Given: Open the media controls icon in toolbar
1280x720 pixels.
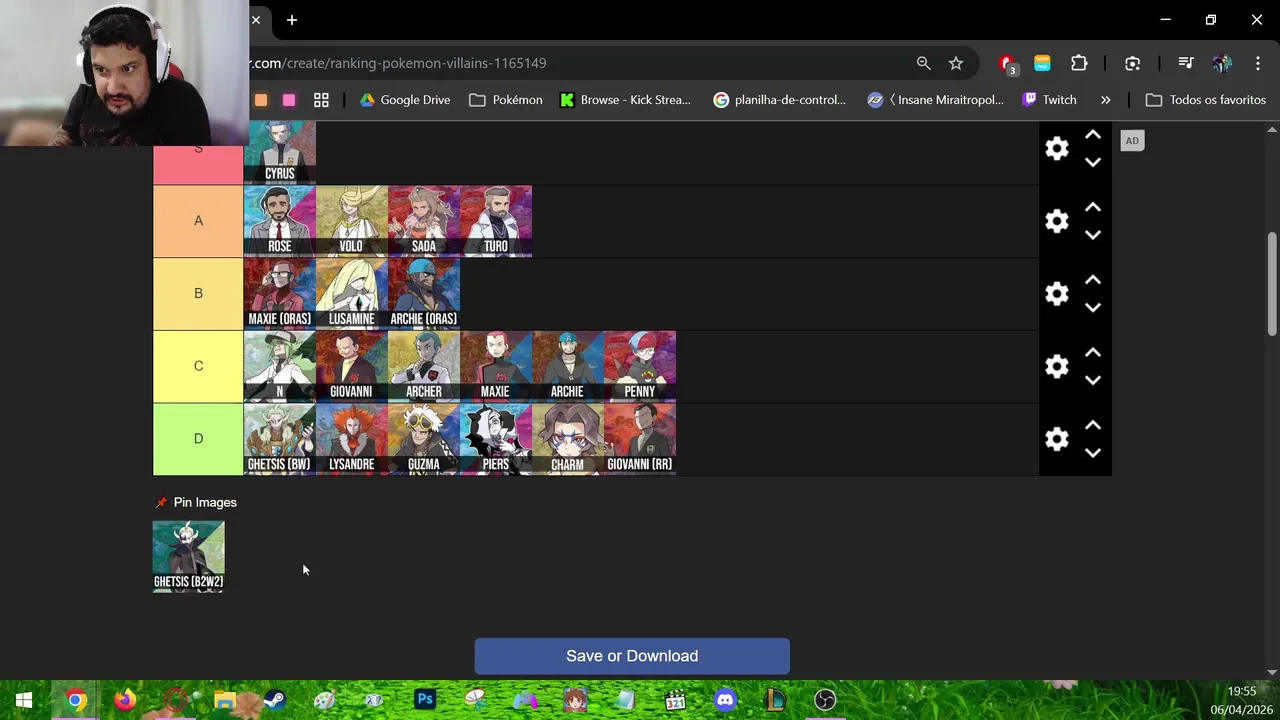Looking at the screenshot, I should point(1186,63).
